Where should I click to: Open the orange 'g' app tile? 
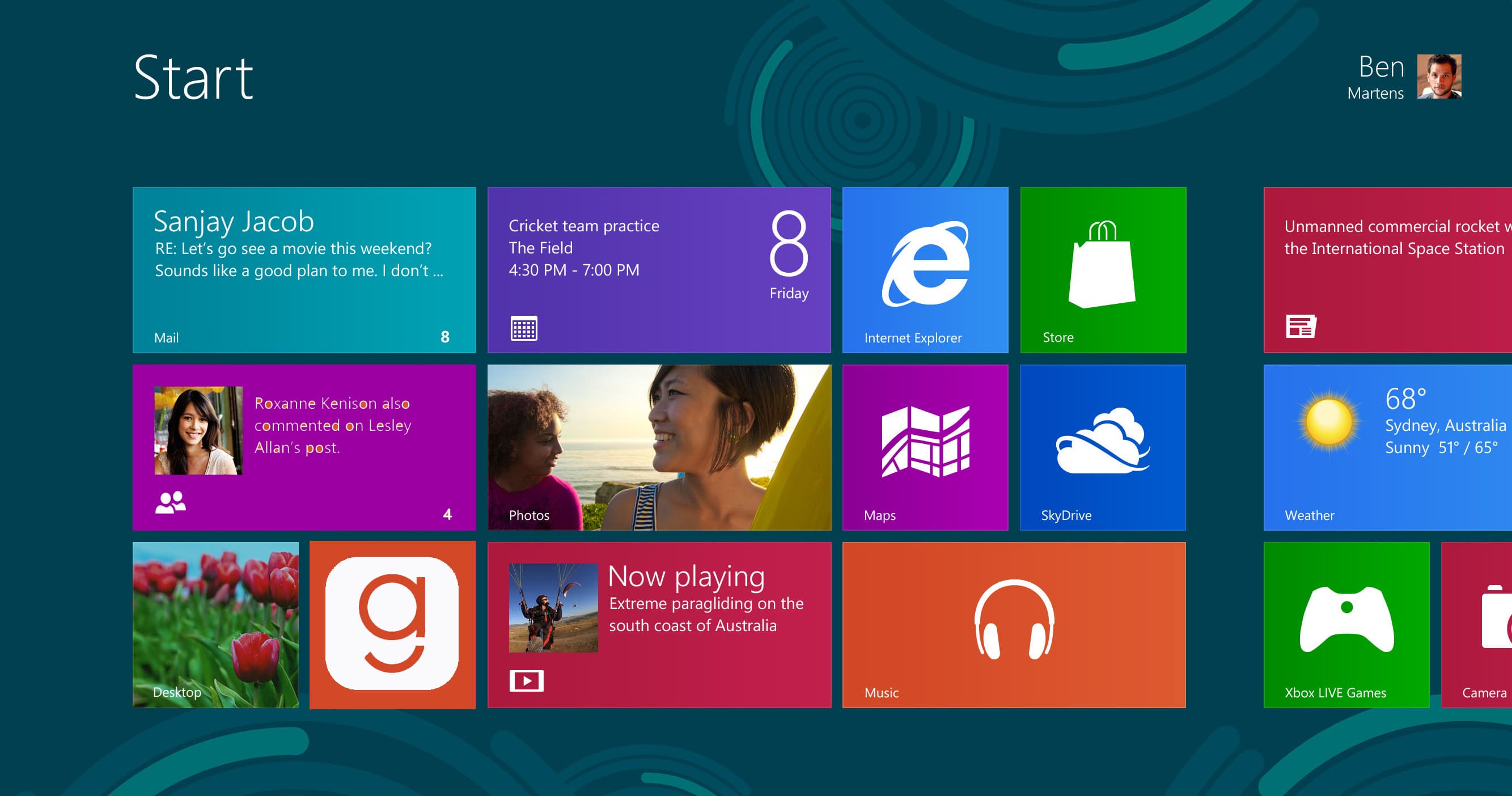coord(393,625)
